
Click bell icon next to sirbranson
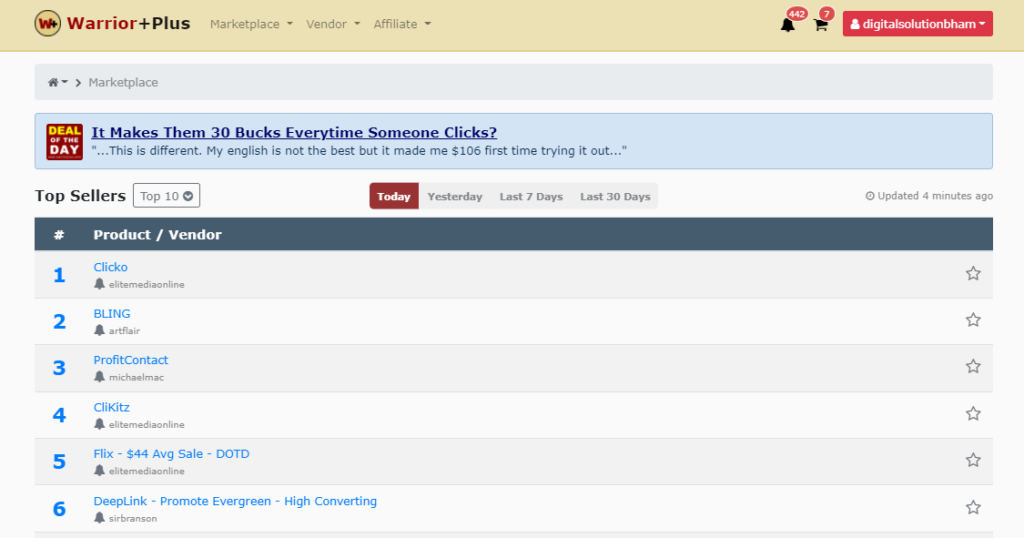99,518
